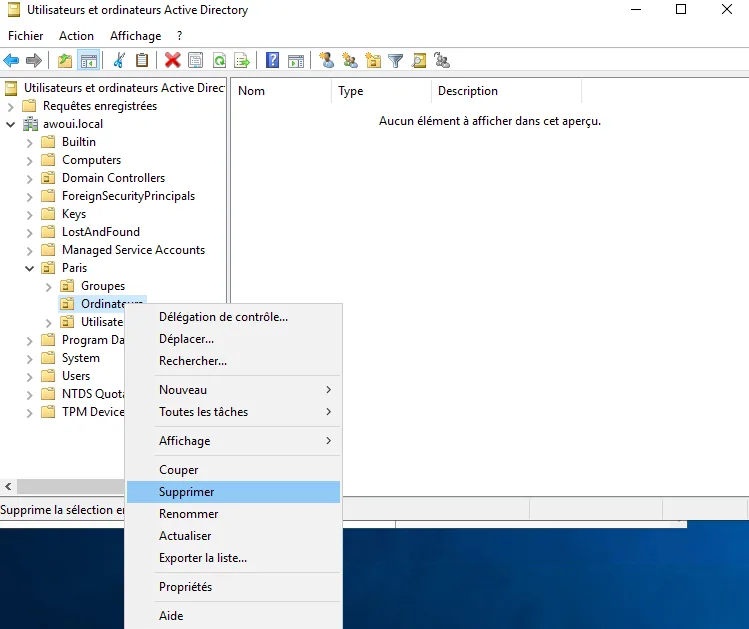Screen dimensions: 749x629
Task: Go up one level with the folder-up icon
Action: click(x=65, y=61)
